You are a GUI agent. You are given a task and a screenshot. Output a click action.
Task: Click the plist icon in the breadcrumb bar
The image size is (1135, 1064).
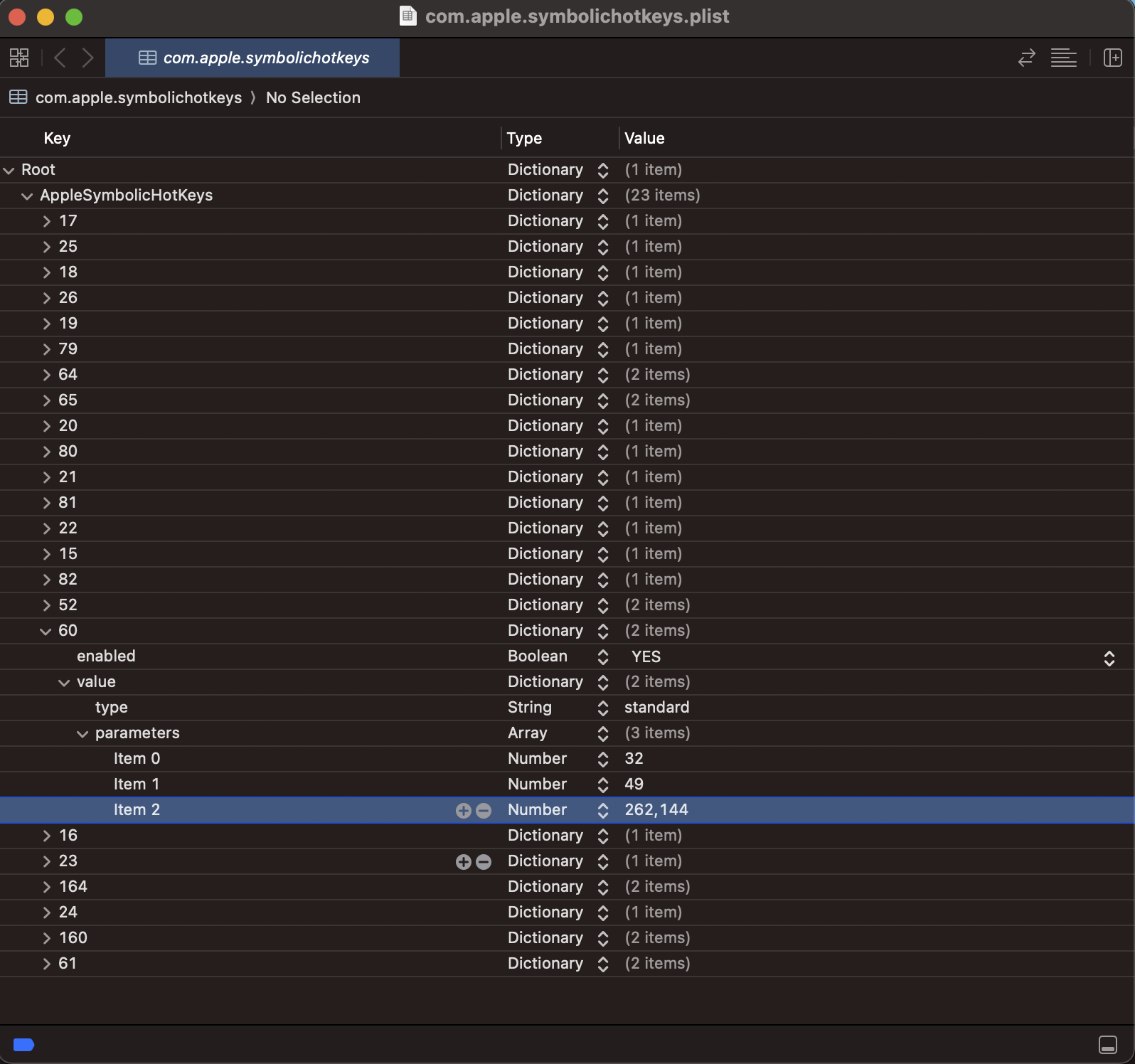pos(18,97)
